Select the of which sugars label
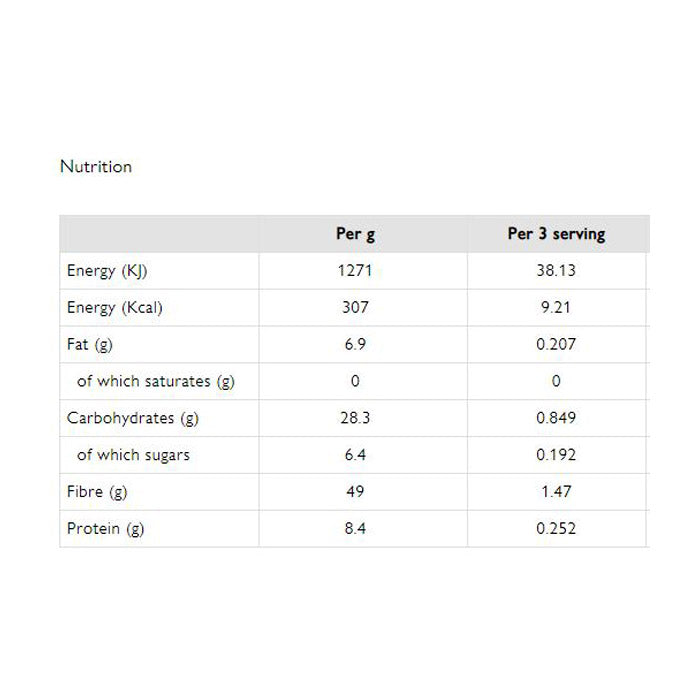Image resolution: width=700 pixels, height=700 pixels. [133, 455]
